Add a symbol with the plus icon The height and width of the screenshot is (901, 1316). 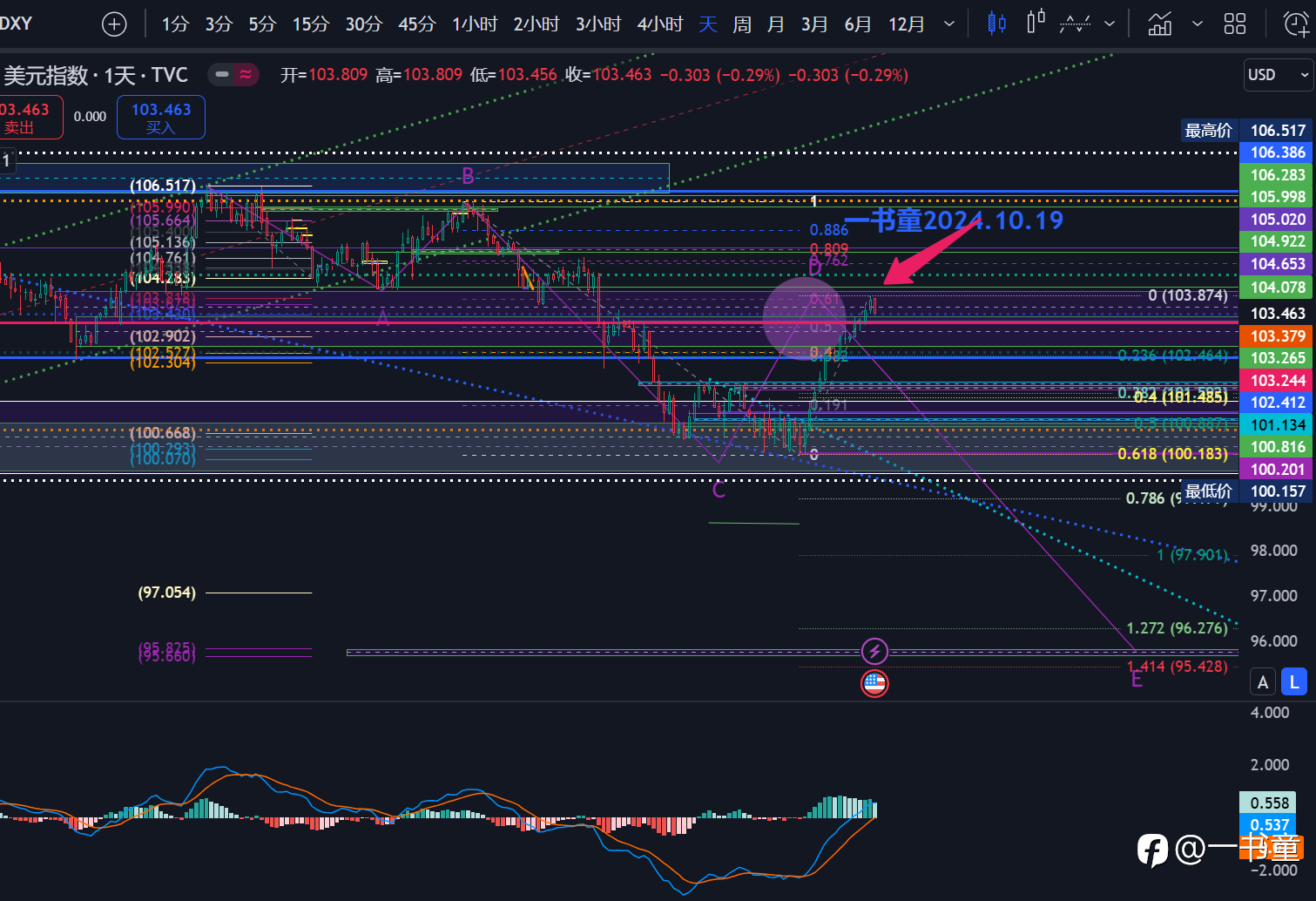(x=114, y=24)
